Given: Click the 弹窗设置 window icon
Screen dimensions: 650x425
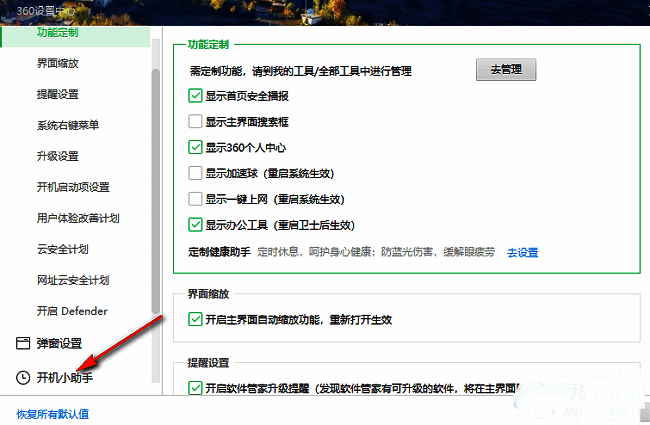Looking at the screenshot, I should tap(23, 344).
